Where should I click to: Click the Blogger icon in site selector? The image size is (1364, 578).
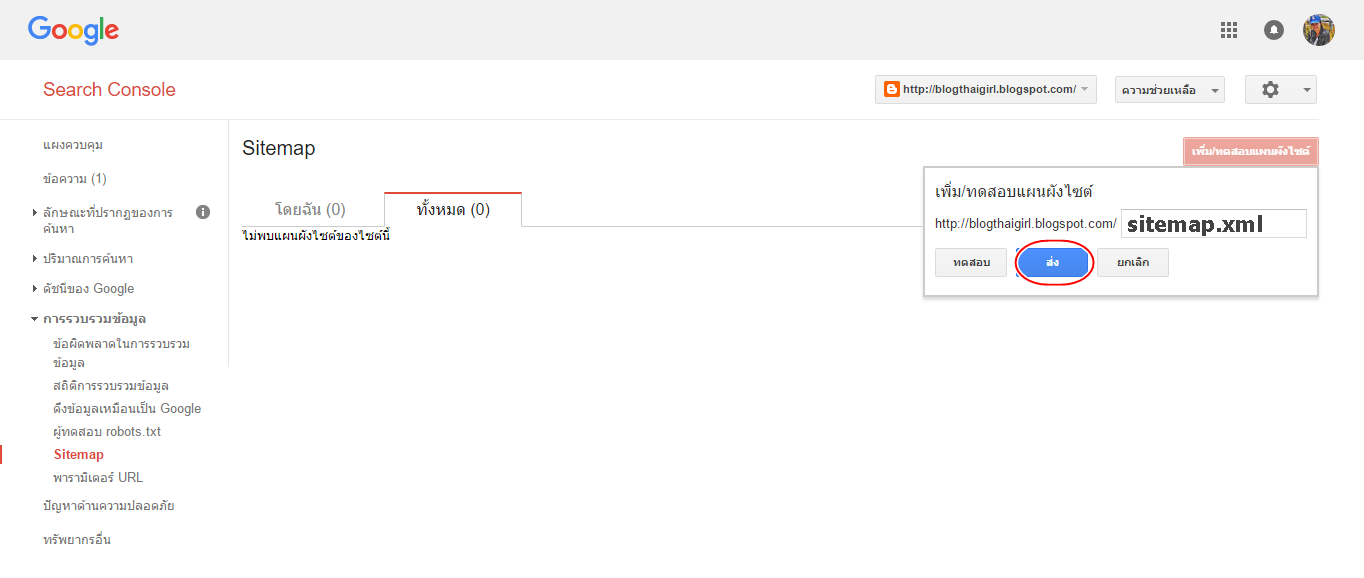click(891, 89)
